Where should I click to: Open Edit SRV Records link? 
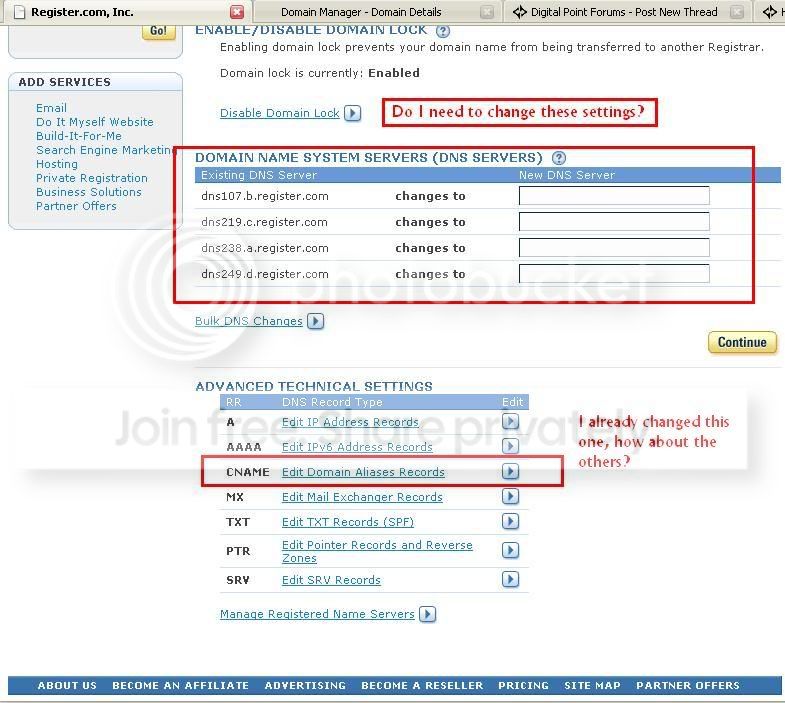tap(331, 580)
